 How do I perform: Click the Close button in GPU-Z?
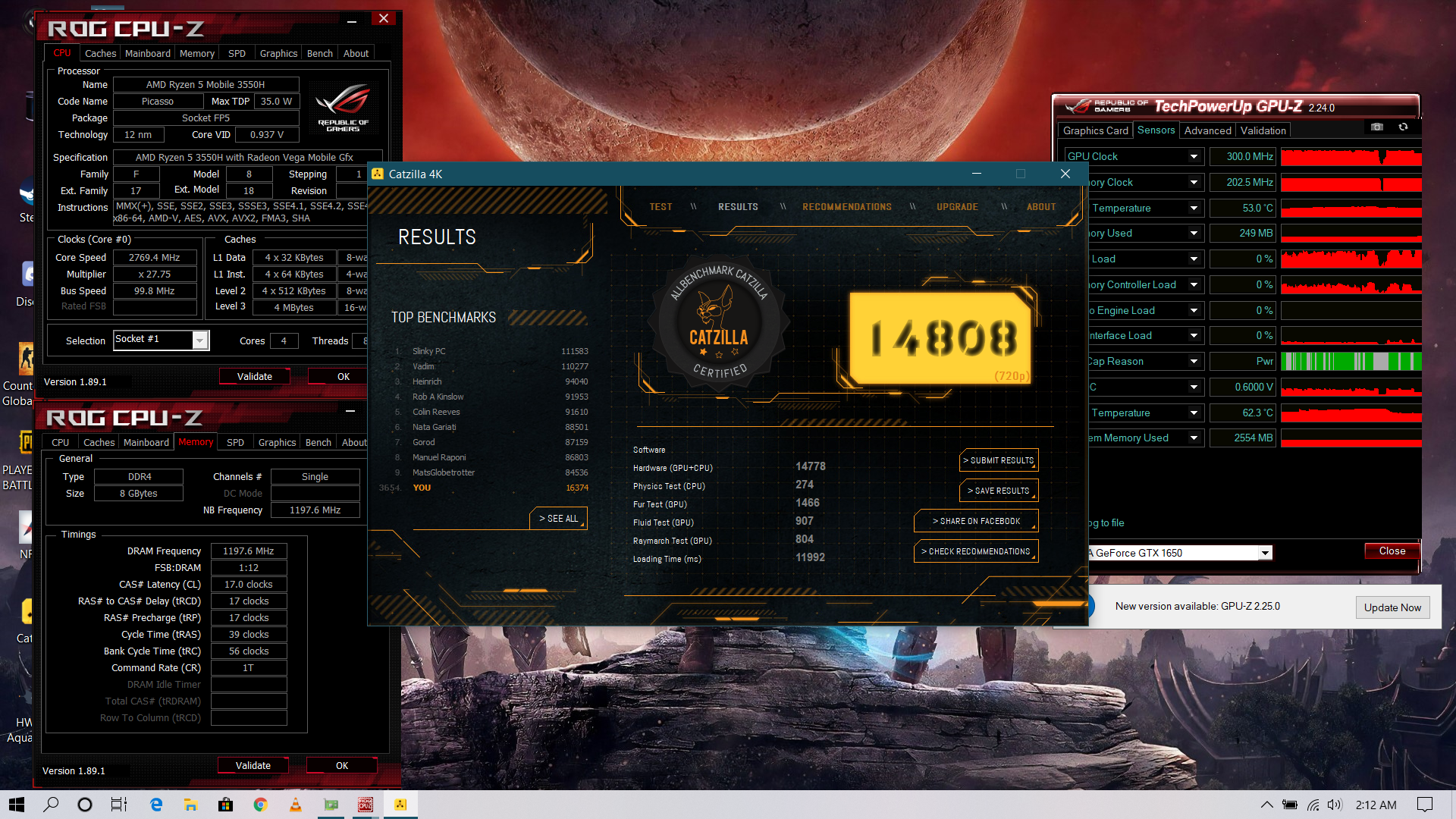(x=1392, y=551)
